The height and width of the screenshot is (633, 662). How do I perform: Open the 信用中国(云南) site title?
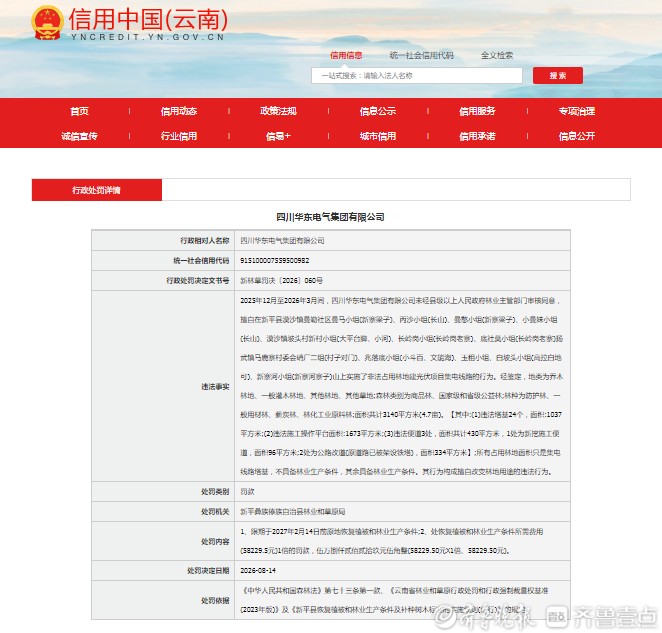pyautogui.click(x=148, y=19)
